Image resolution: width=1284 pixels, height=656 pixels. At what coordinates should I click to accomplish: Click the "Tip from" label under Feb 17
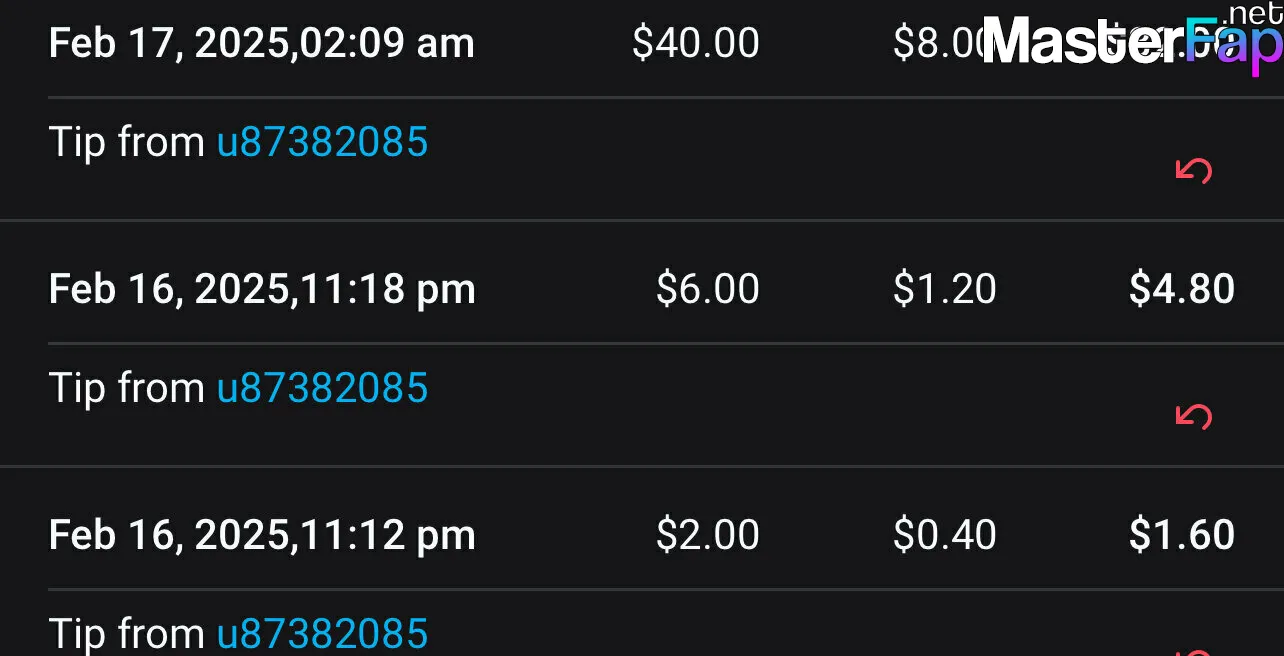click(127, 142)
